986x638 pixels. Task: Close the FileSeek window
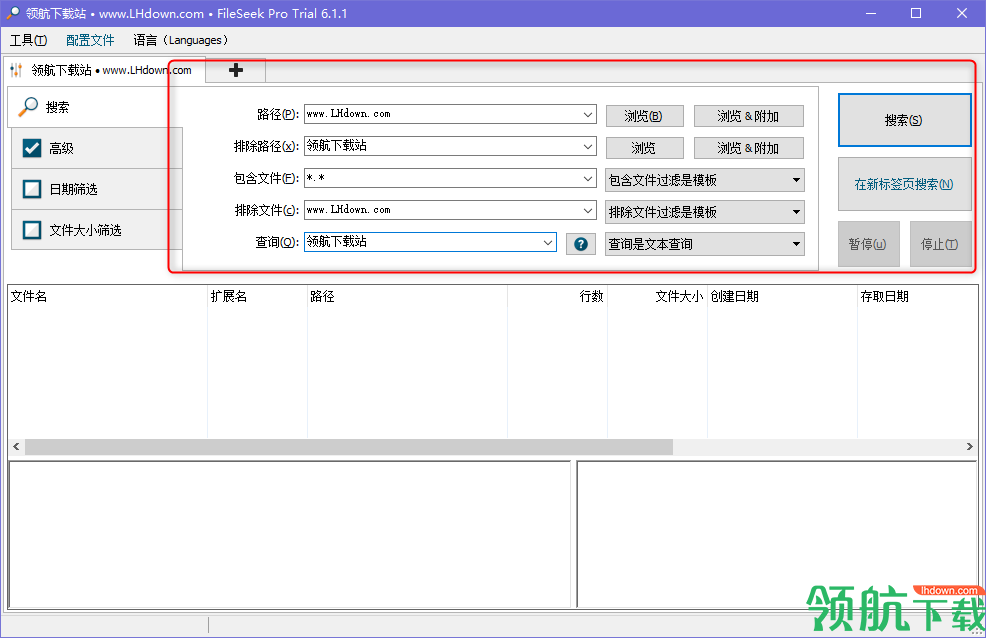click(x=962, y=13)
